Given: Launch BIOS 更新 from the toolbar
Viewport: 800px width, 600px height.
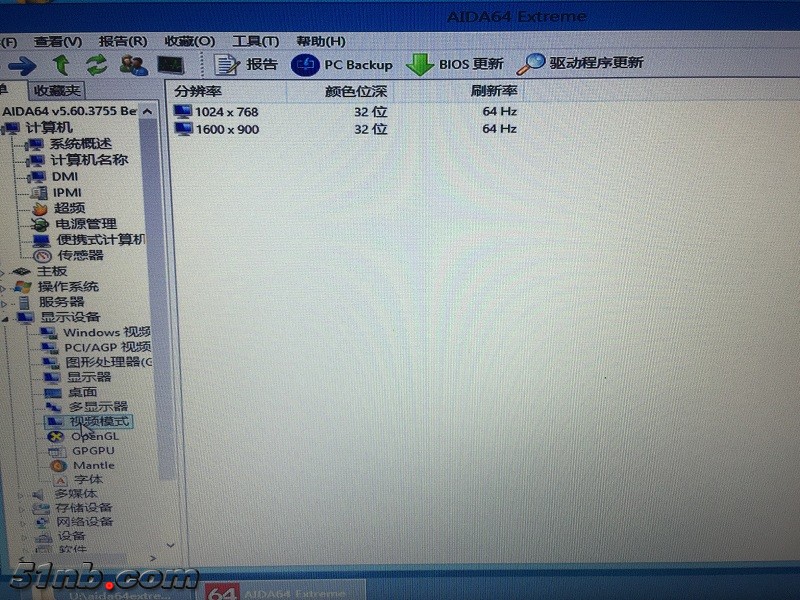Looking at the screenshot, I should point(455,64).
